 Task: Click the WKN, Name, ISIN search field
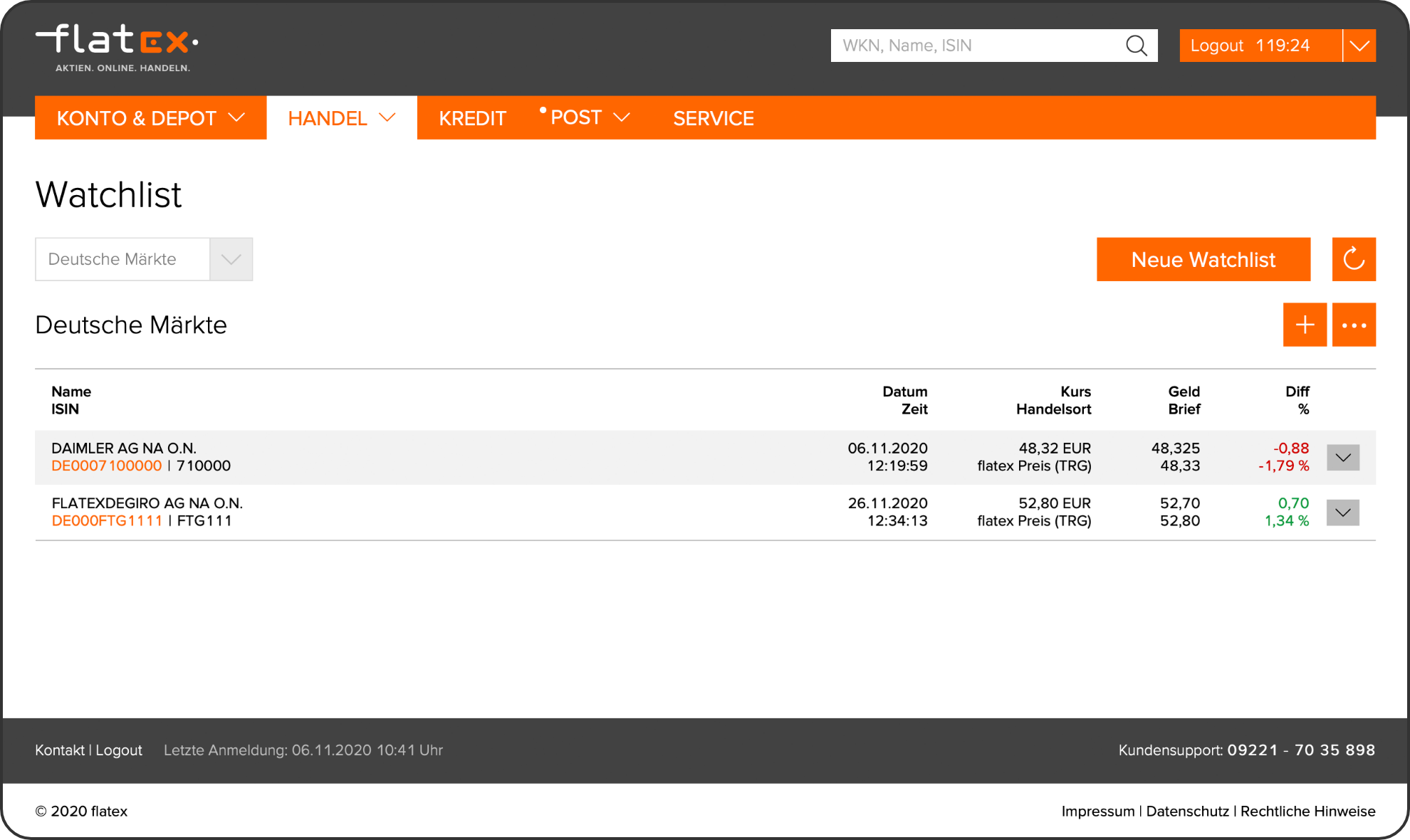click(976, 46)
